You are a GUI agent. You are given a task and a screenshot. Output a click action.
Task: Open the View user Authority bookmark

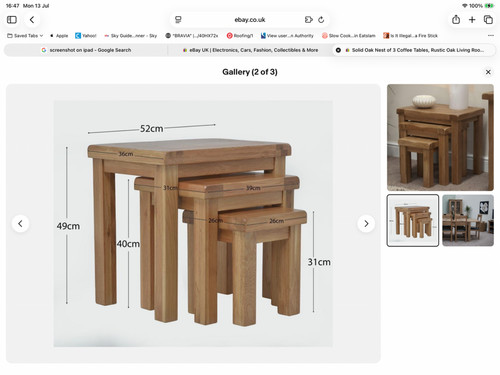(x=287, y=36)
